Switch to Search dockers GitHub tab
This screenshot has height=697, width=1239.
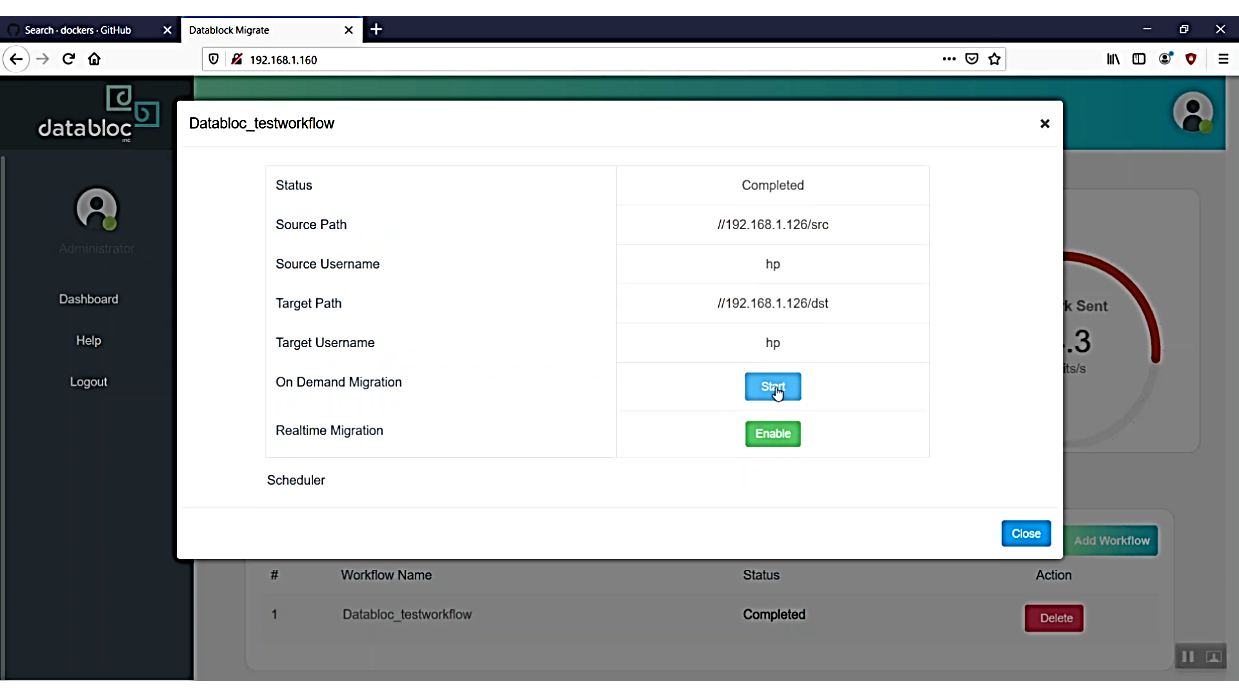pyautogui.click(x=78, y=30)
